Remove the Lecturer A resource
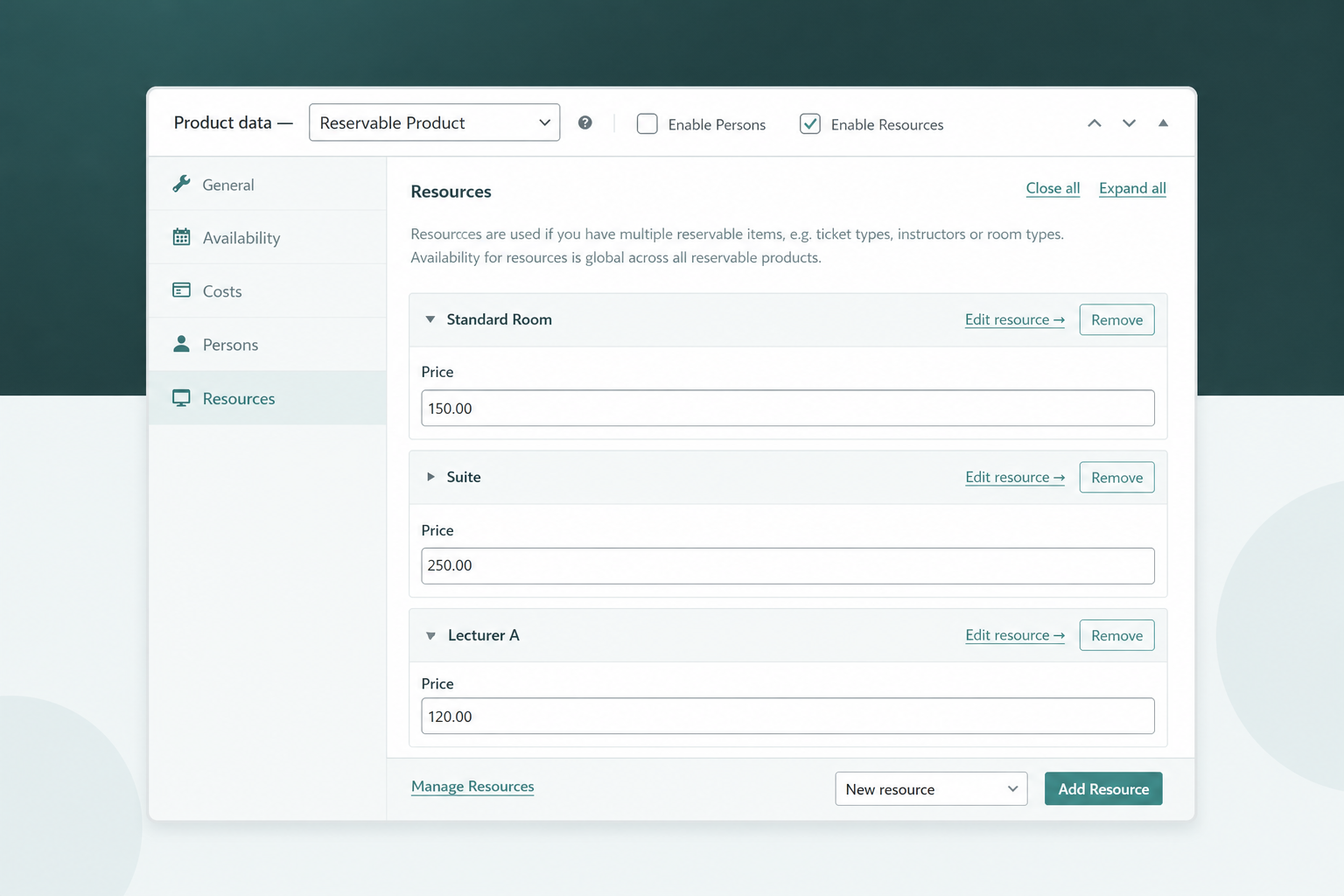This screenshot has width=1344, height=896. point(1116,635)
